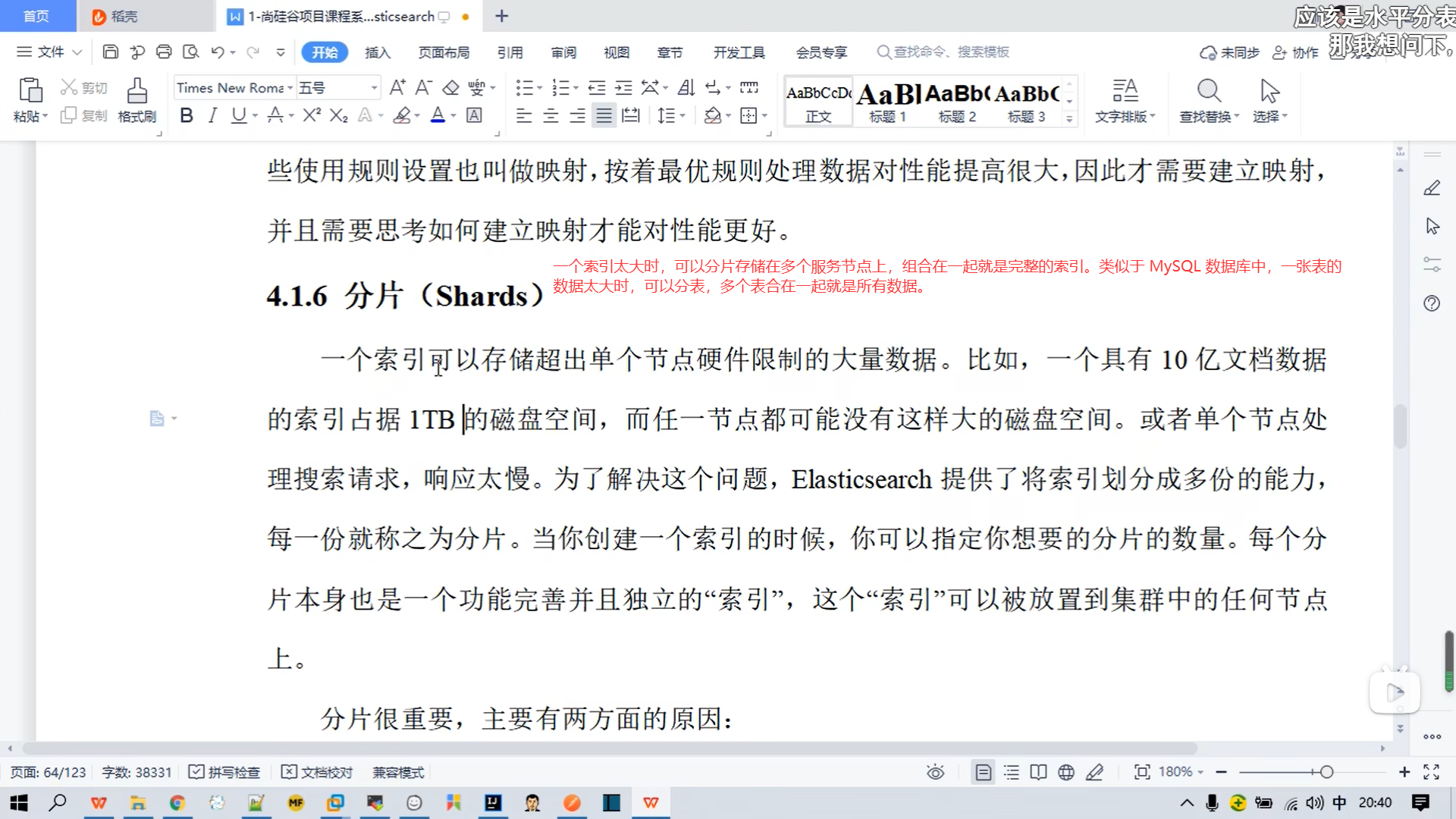Screen dimensions: 1456x819
Task: Toggle eye protection mode icon
Action: 935,772
